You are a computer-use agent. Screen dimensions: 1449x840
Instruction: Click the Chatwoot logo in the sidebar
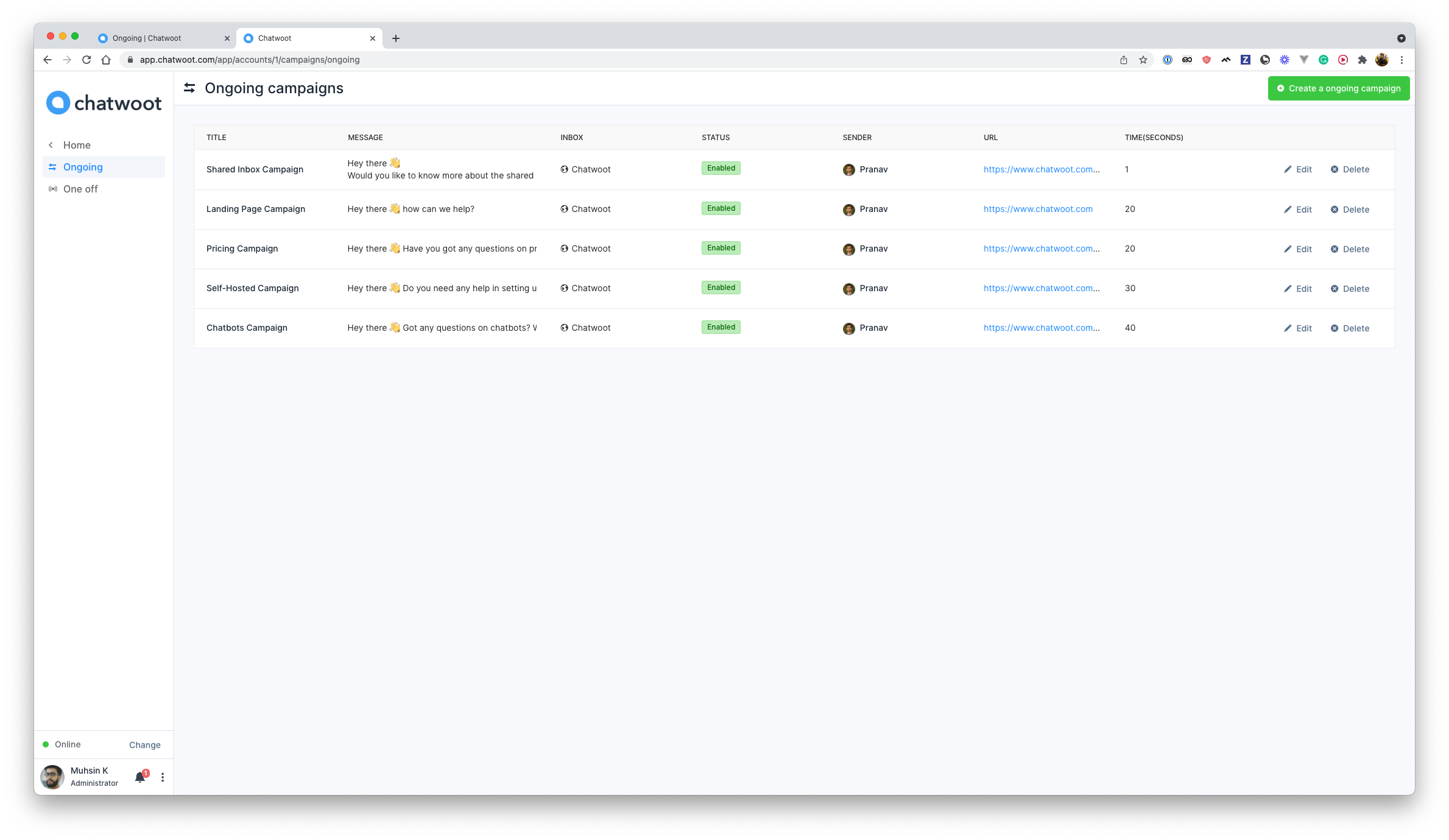104,103
